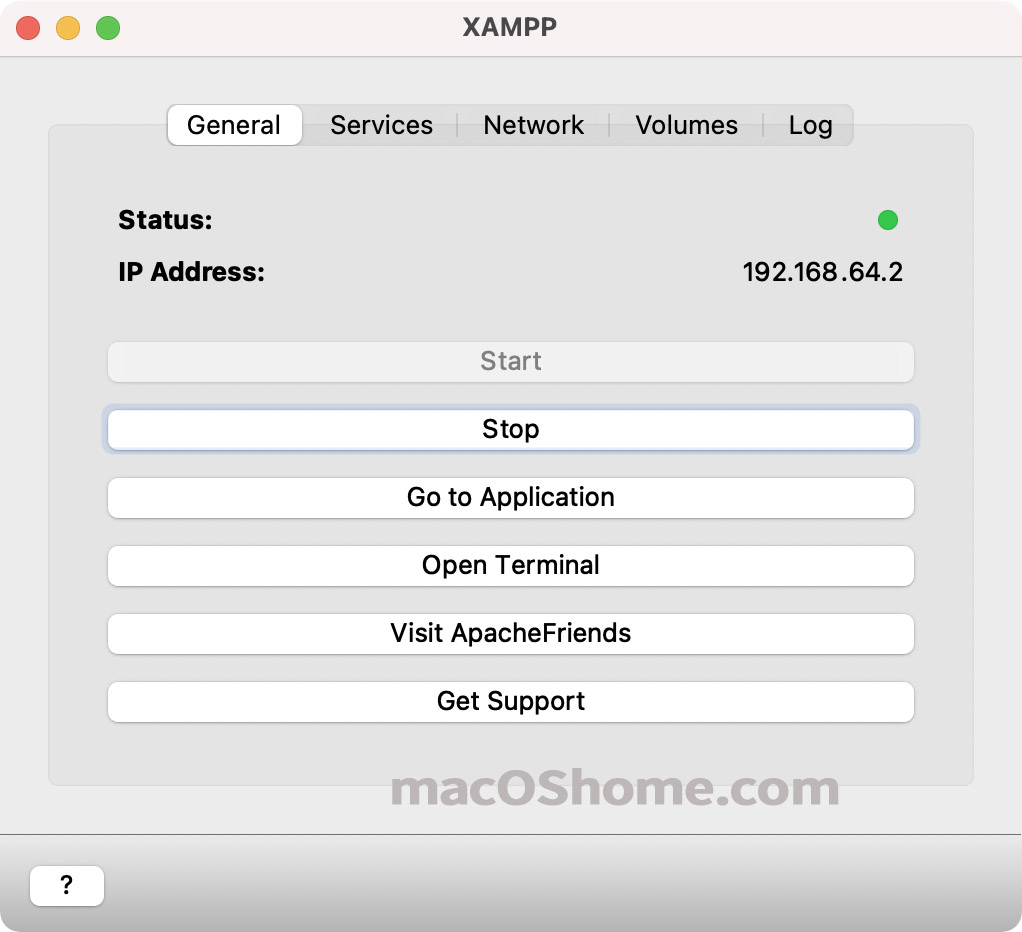Click Go to Application button
1022x932 pixels.
pos(510,498)
